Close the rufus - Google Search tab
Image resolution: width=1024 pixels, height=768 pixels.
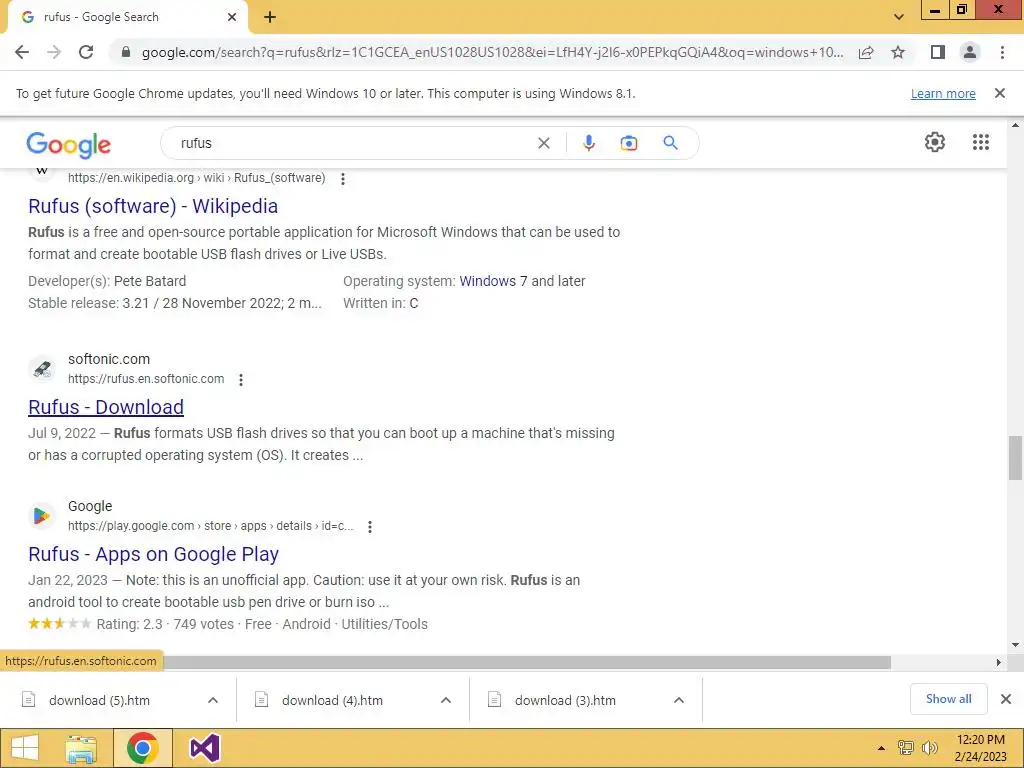coord(232,17)
